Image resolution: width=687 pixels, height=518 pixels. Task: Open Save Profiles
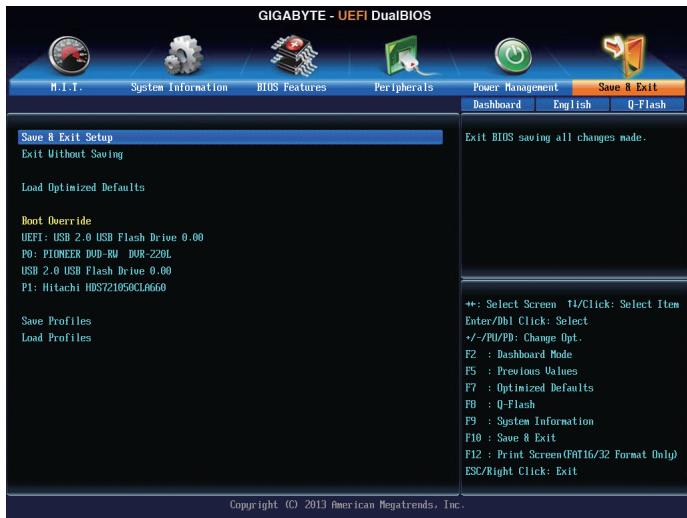click(57, 321)
